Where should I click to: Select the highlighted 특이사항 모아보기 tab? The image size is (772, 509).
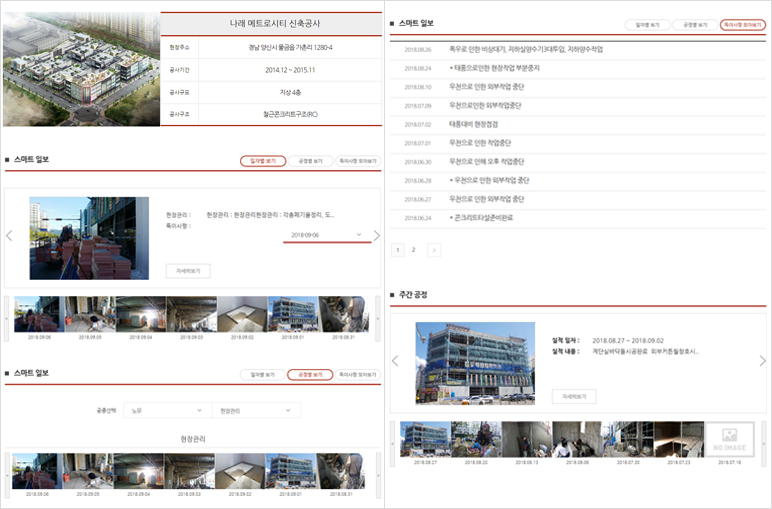click(x=742, y=25)
